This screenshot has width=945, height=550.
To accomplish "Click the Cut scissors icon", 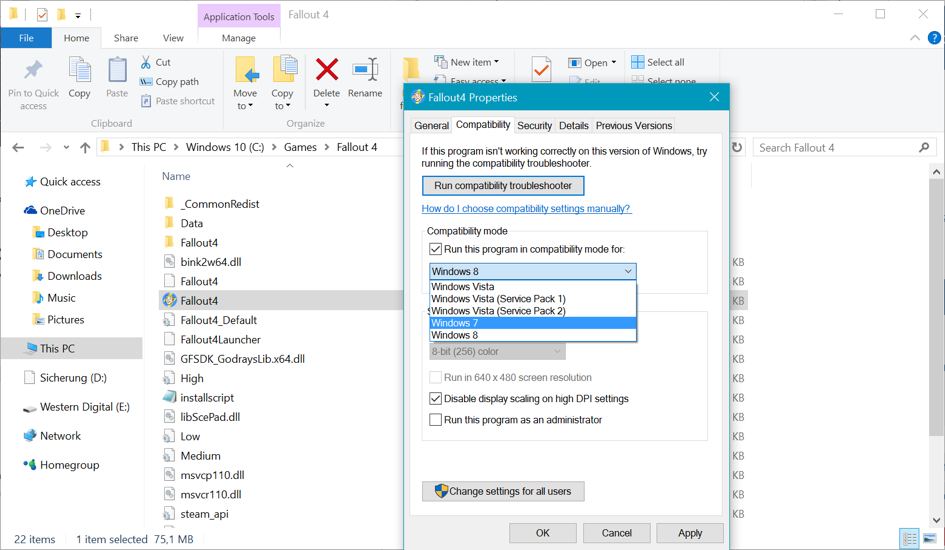I will [x=146, y=62].
